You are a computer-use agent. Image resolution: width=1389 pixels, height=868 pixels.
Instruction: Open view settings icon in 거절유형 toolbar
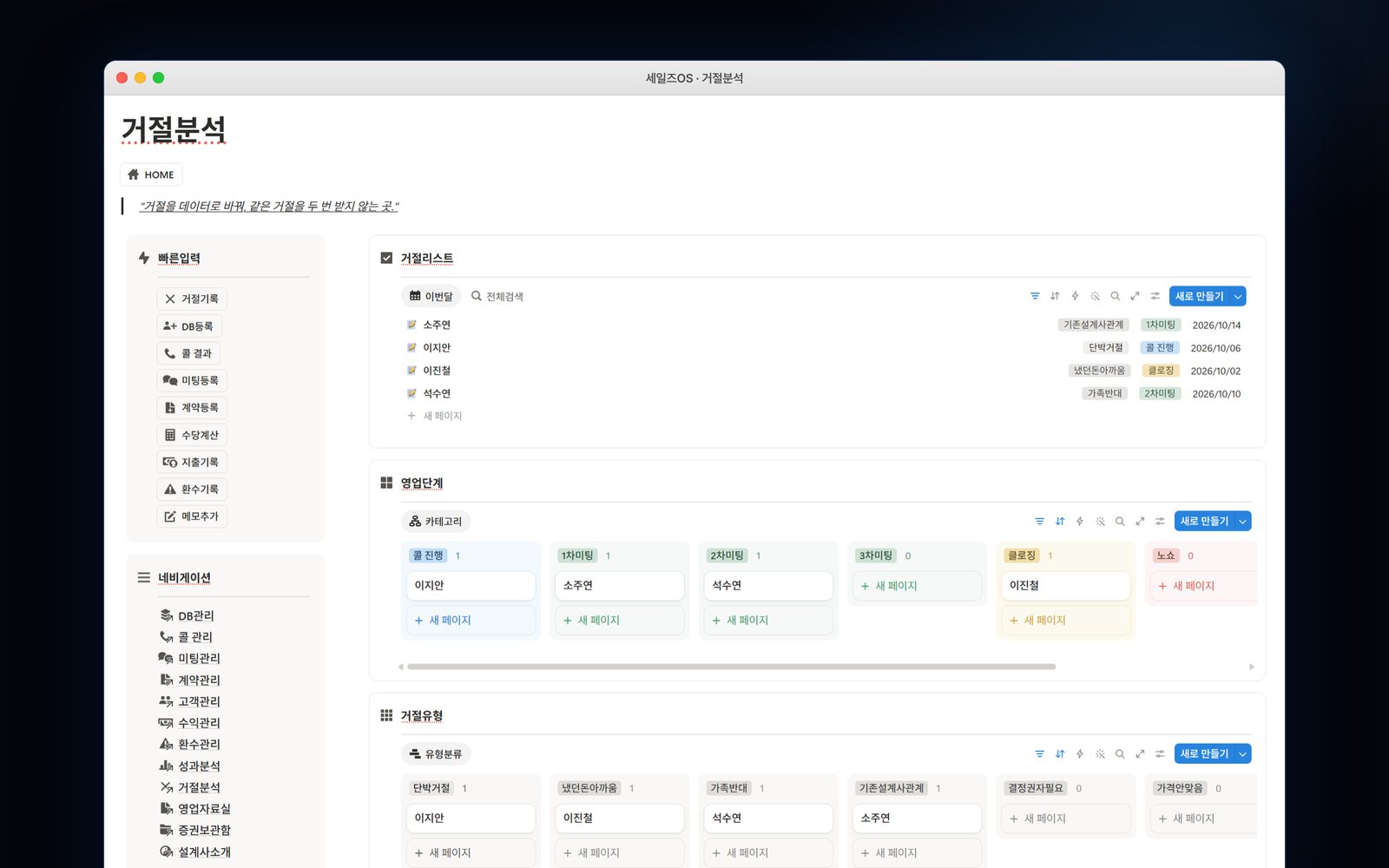click(x=1160, y=753)
